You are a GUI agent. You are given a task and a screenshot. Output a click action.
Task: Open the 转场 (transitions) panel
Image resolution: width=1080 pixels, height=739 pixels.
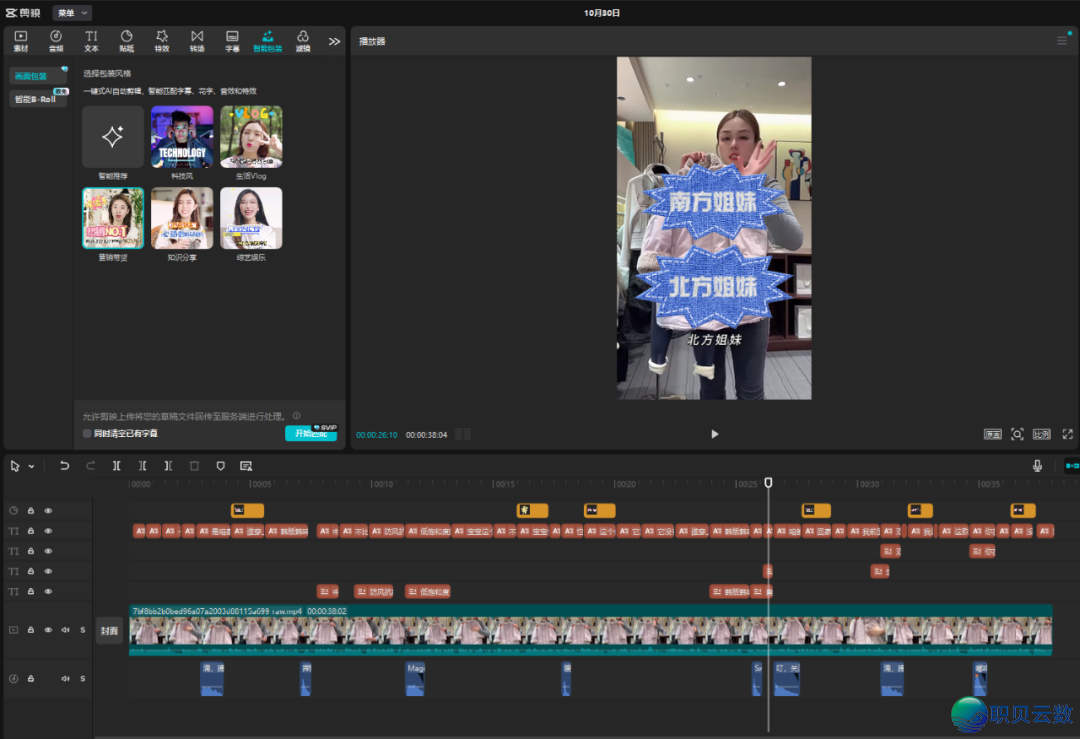click(197, 40)
